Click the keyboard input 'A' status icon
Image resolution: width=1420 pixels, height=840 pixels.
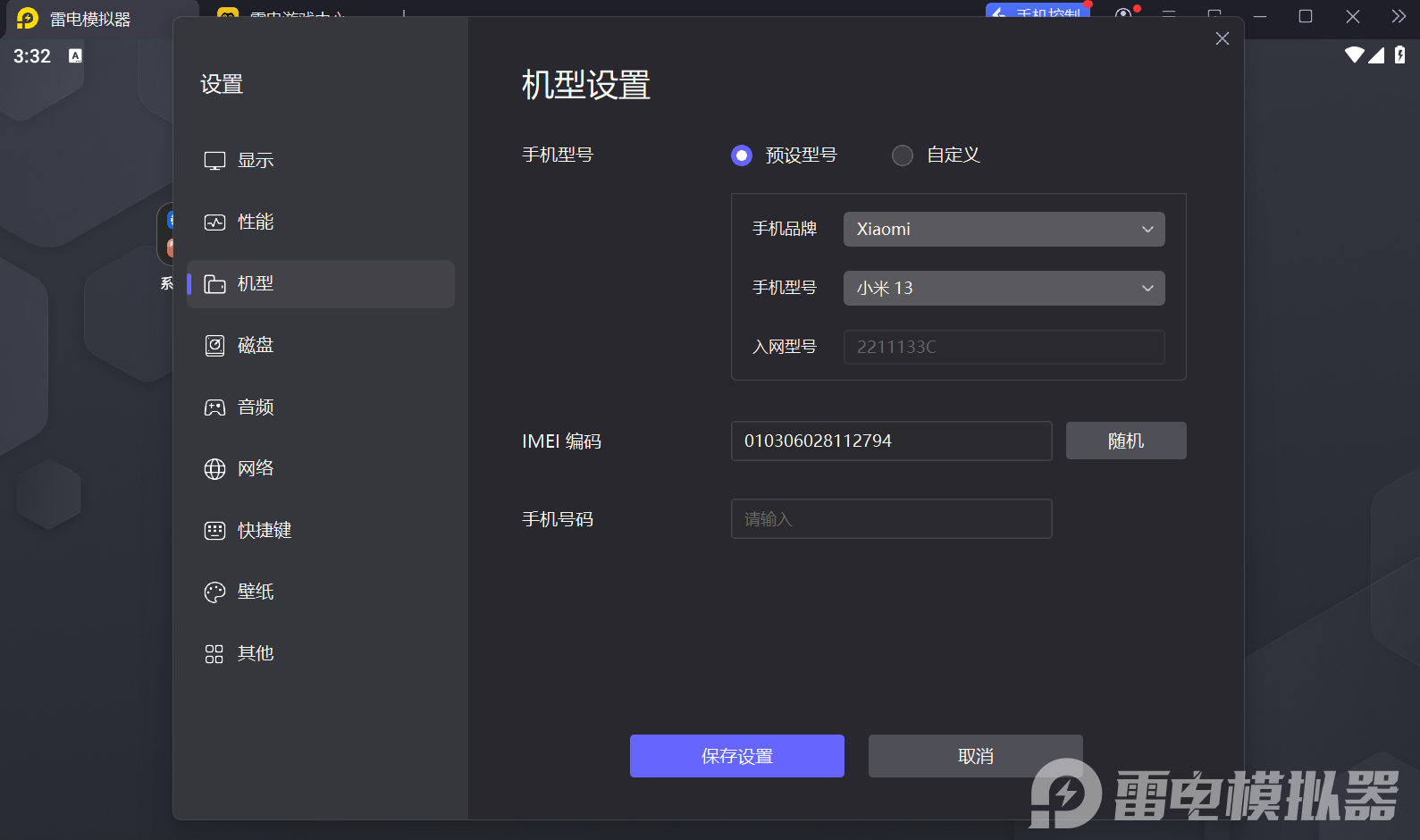[x=75, y=56]
